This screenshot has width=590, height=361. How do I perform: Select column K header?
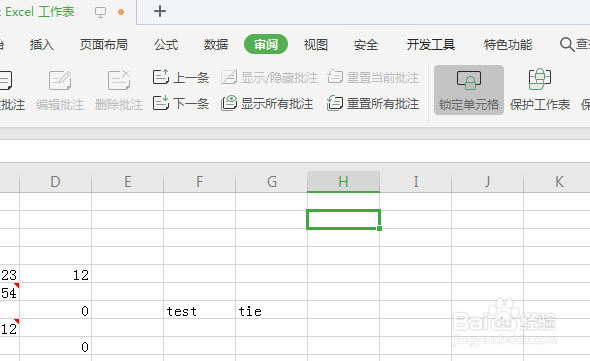(557, 182)
